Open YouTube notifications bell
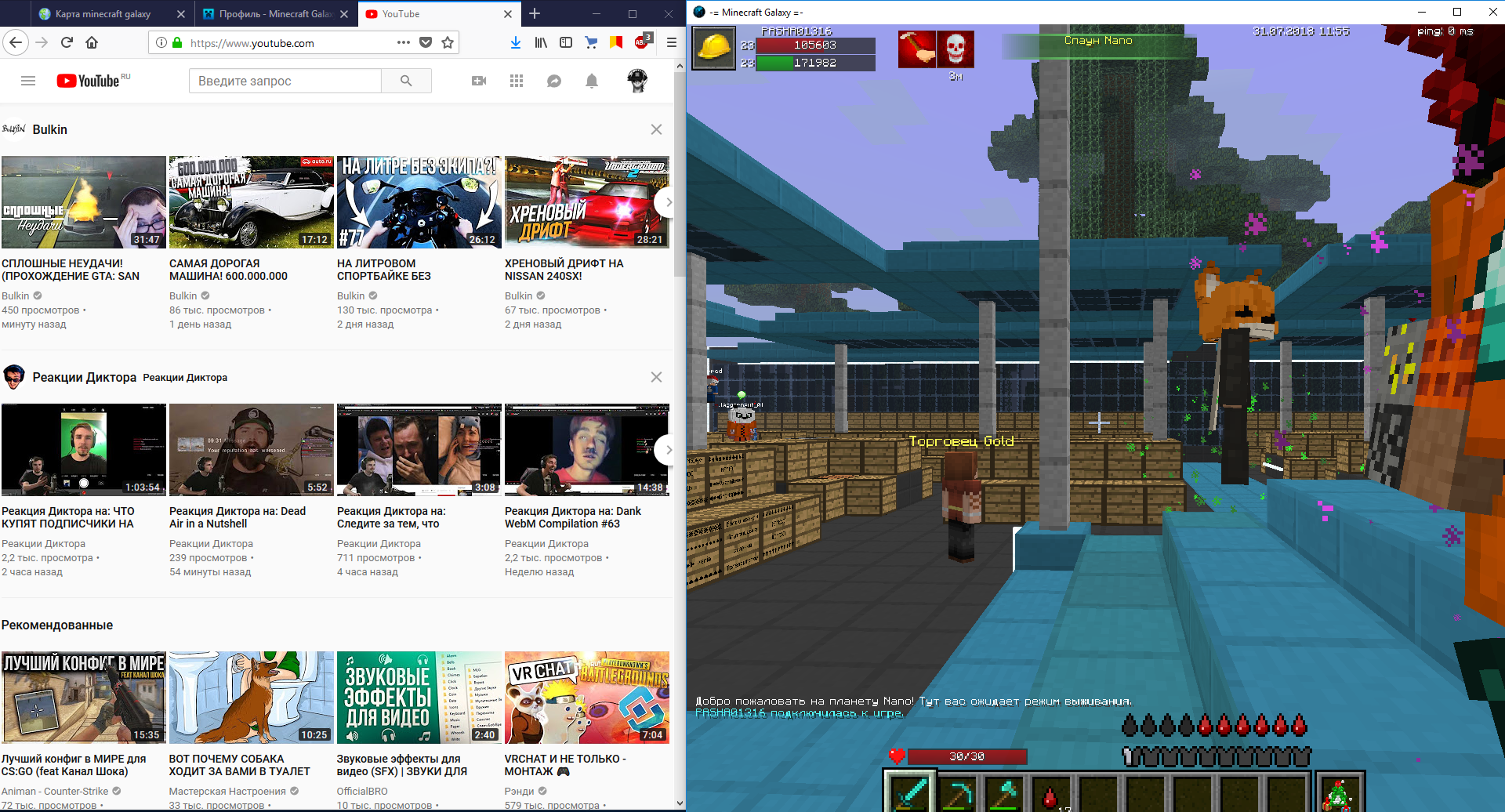1505x812 pixels. (x=592, y=81)
